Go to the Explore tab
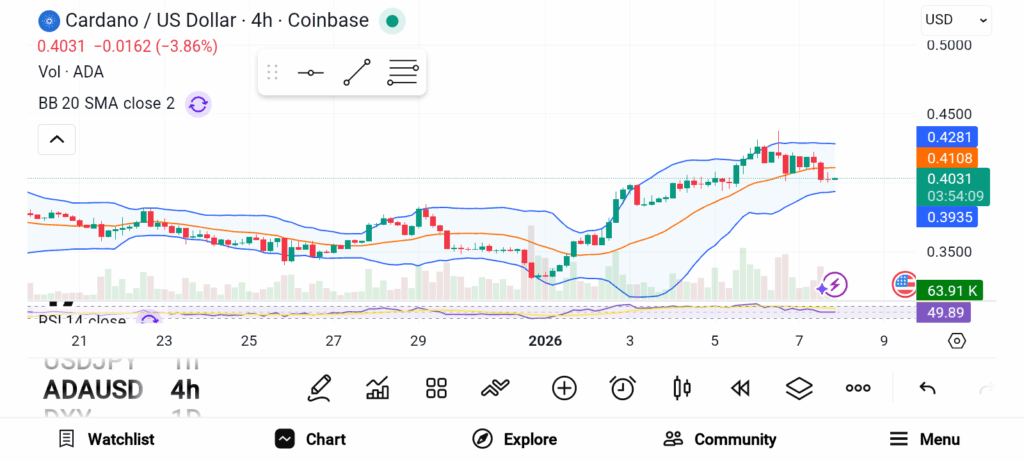This screenshot has height=461, width=1024. [514, 439]
